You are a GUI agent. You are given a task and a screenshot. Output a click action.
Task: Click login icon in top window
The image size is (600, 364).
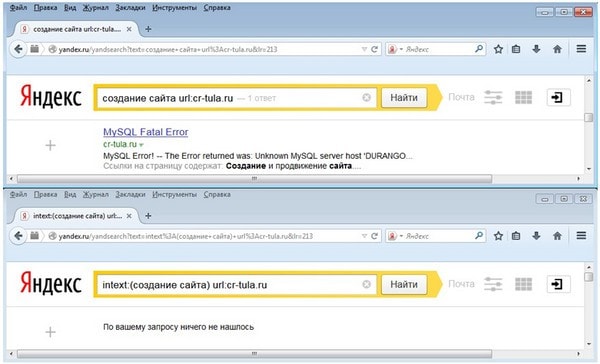[x=558, y=97]
